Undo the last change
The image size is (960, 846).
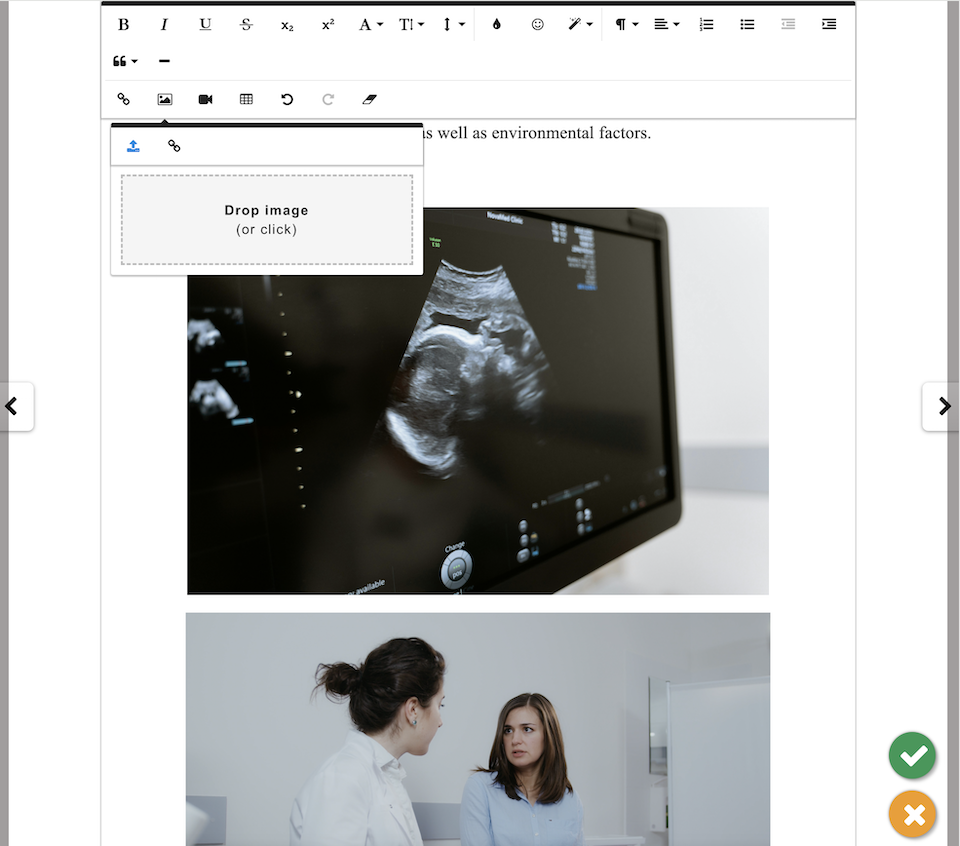pos(287,99)
